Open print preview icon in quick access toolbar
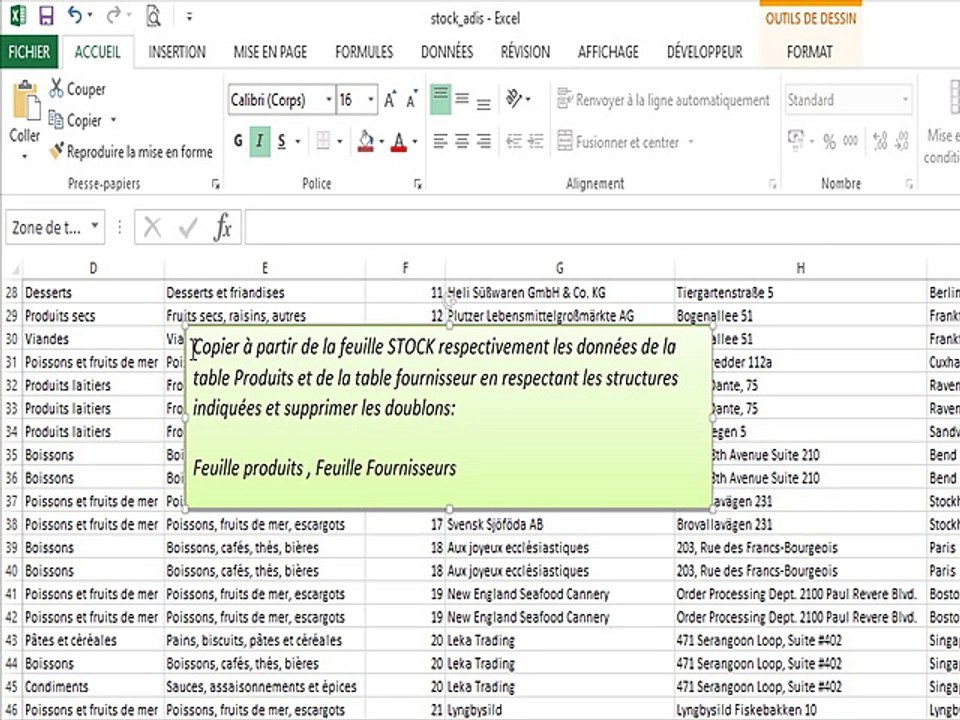The height and width of the screenshot is (720, 960). click(x=153, y=16)
